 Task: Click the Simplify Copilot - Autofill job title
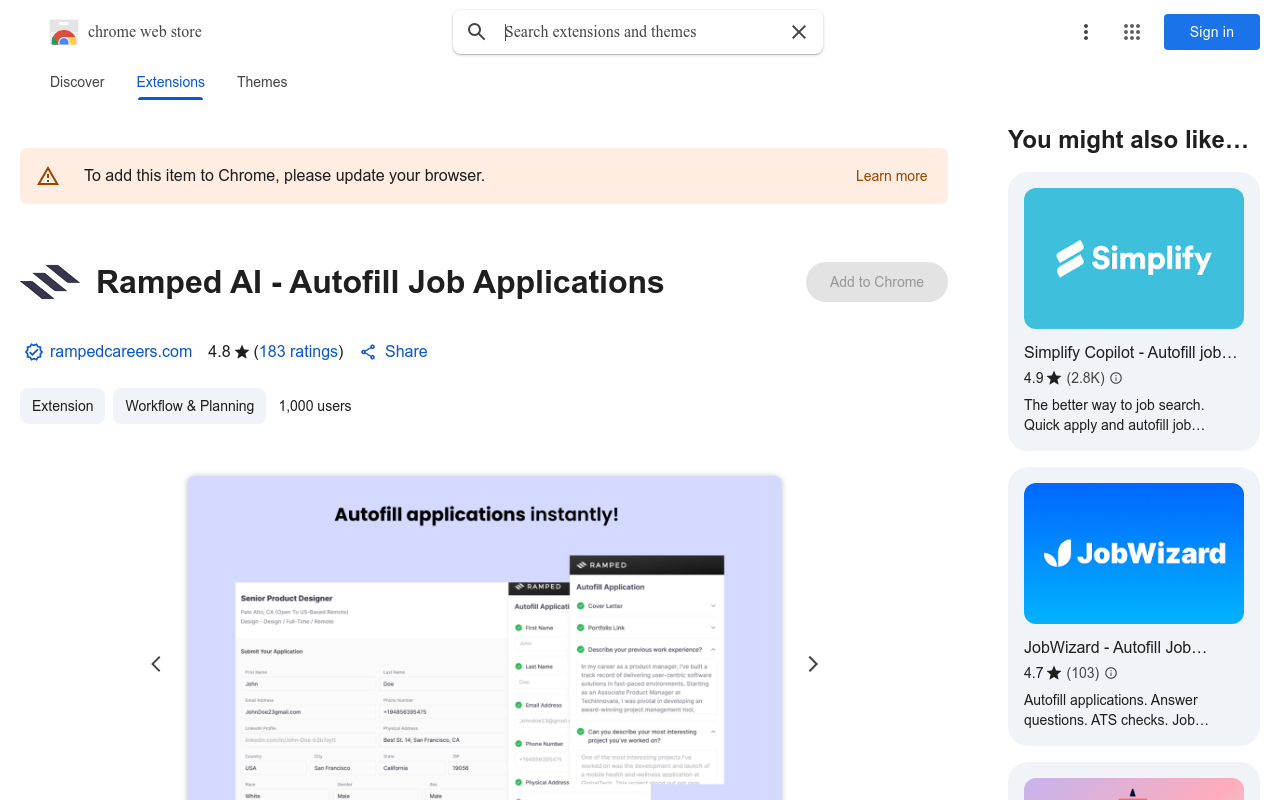1131,352
